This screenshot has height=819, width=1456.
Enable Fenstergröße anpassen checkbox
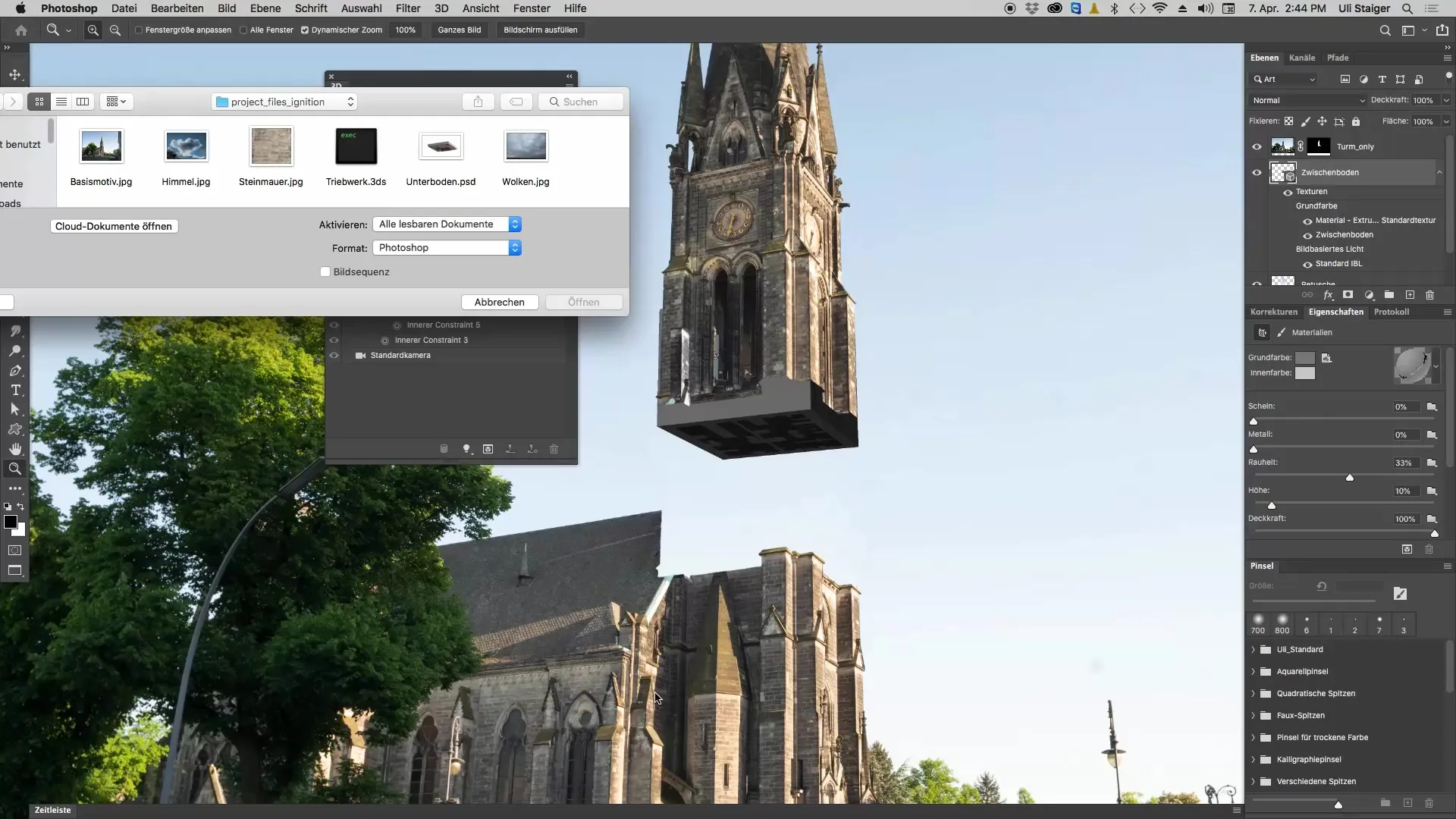(139, 30)
